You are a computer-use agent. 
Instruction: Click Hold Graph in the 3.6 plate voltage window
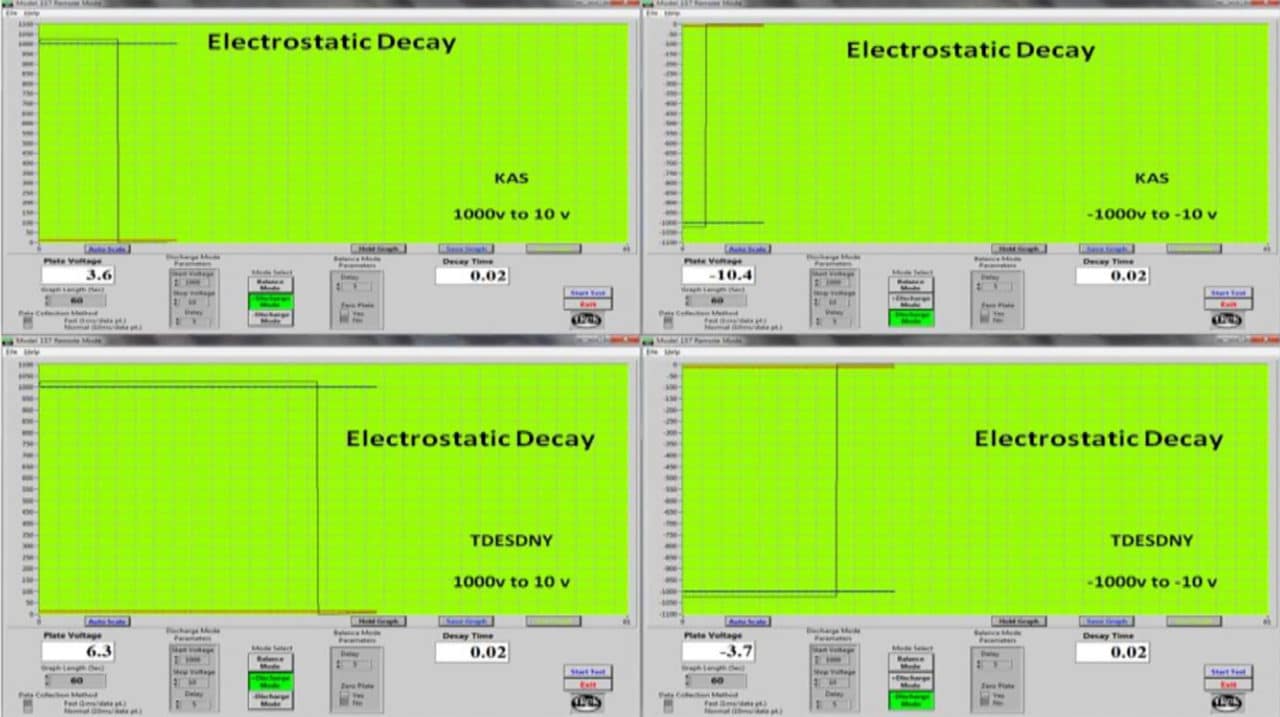[x=377, y=249]
